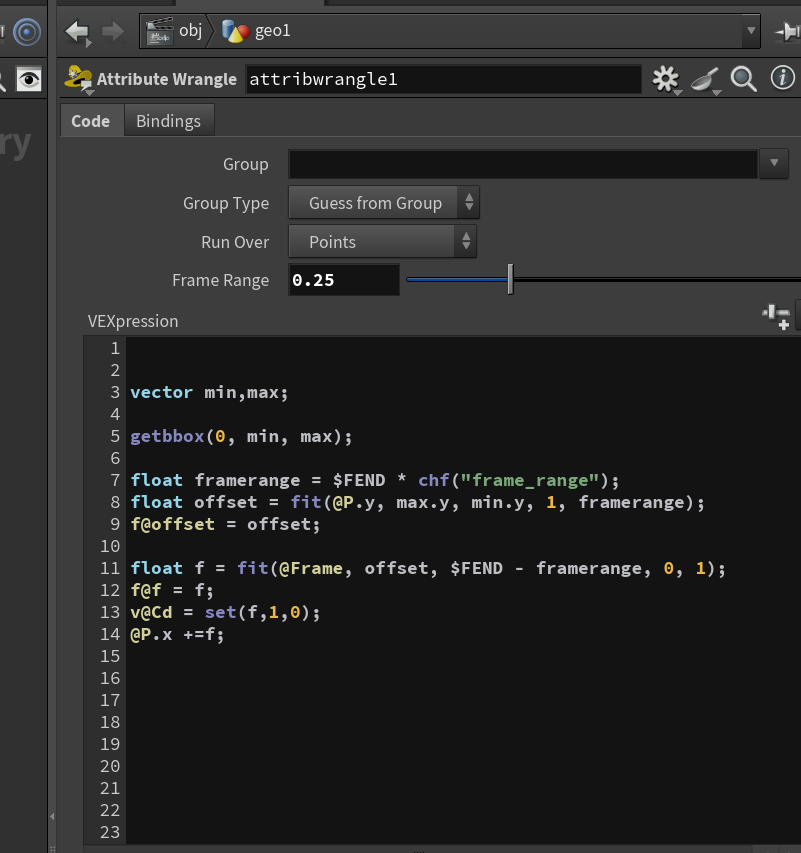The image size is (801, 853).
Task: Click the forward navigation arrow
Action: [113, 31]
